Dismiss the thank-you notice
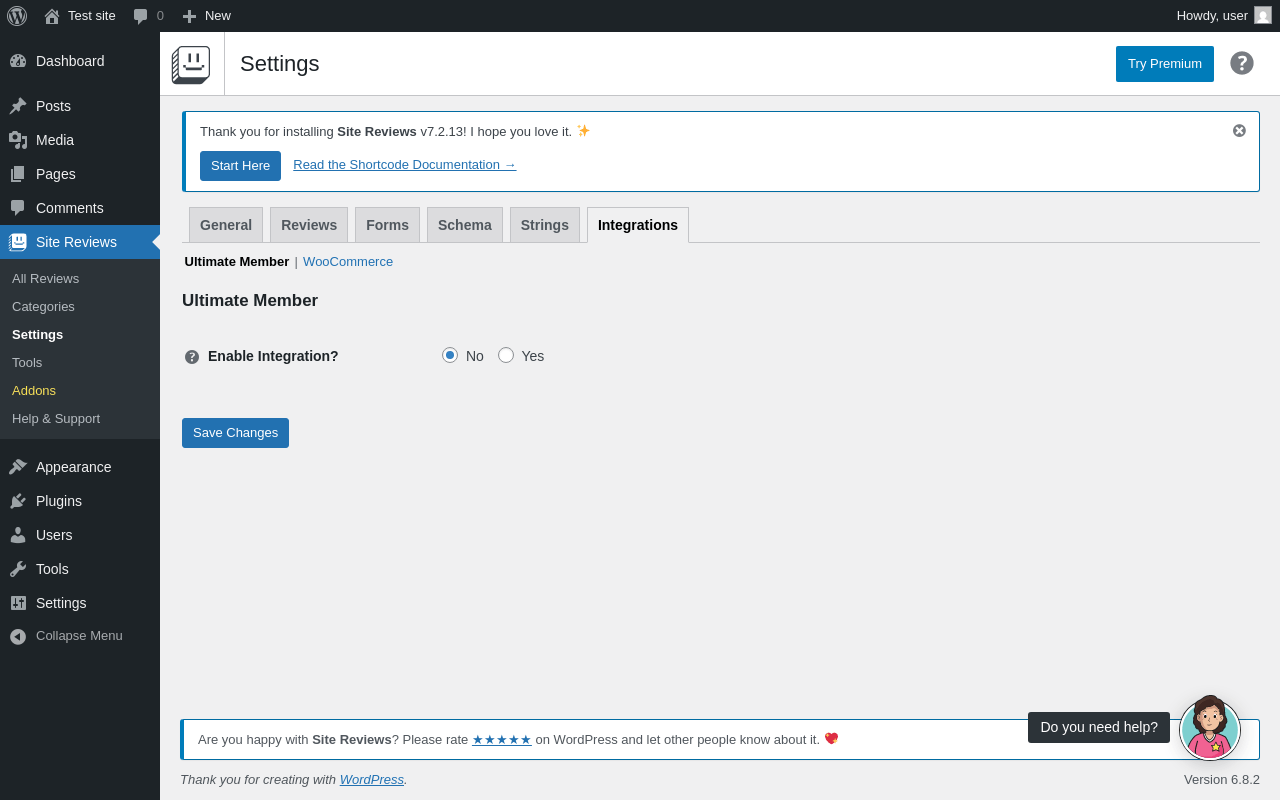1280x800 pixels. [x=1240, y=131]
